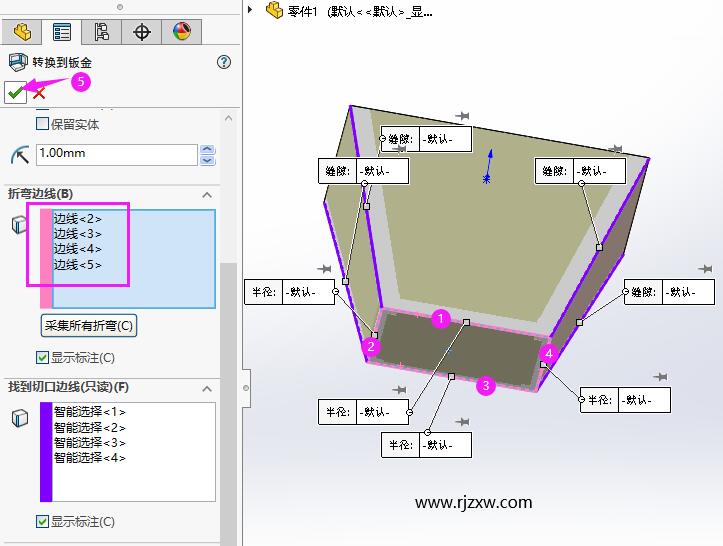723x546 pixels.
Task: Expand the 零件1 flyout tree arrow
Action: (250, 9)
